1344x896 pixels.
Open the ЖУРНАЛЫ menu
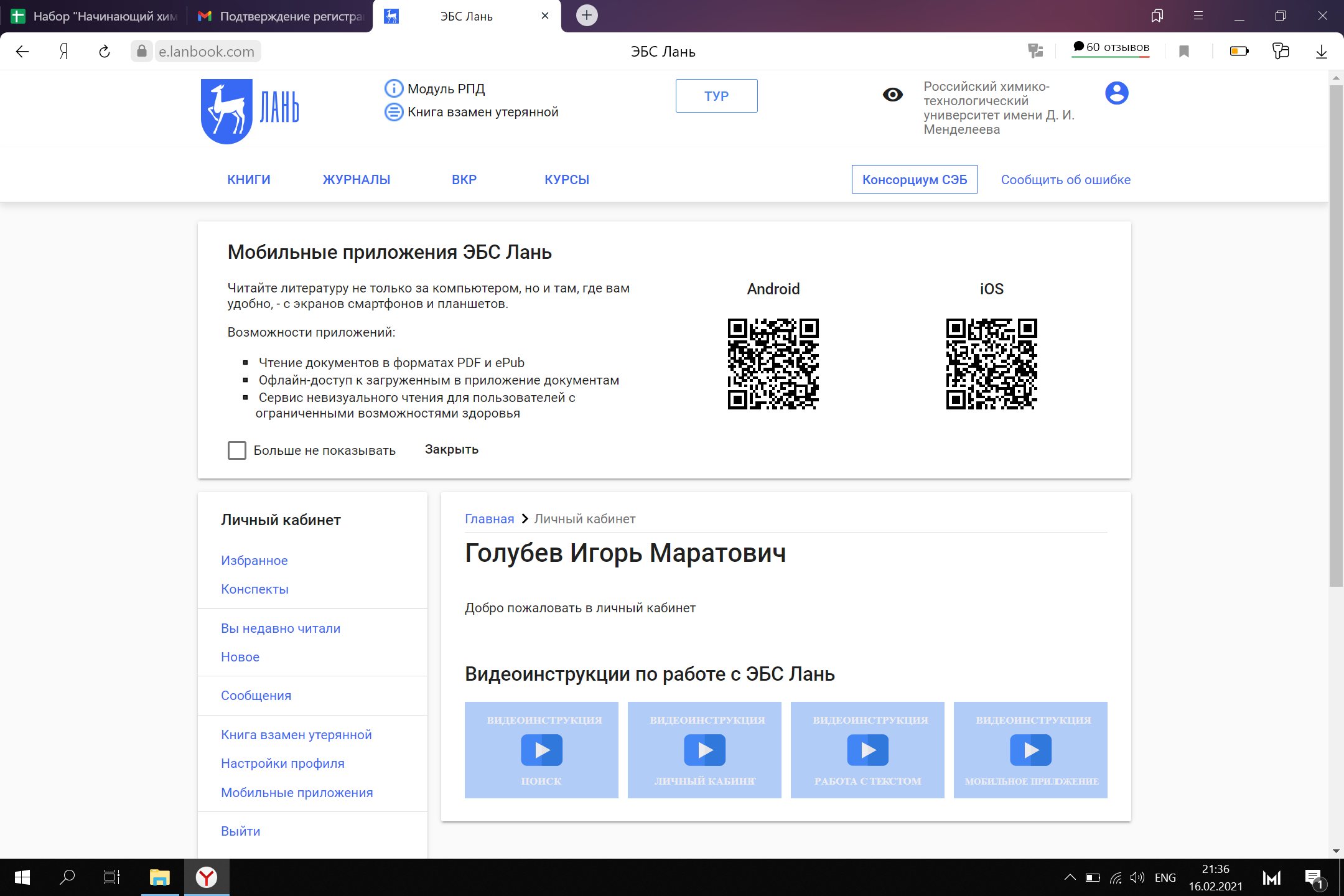[x=357, y=180]
